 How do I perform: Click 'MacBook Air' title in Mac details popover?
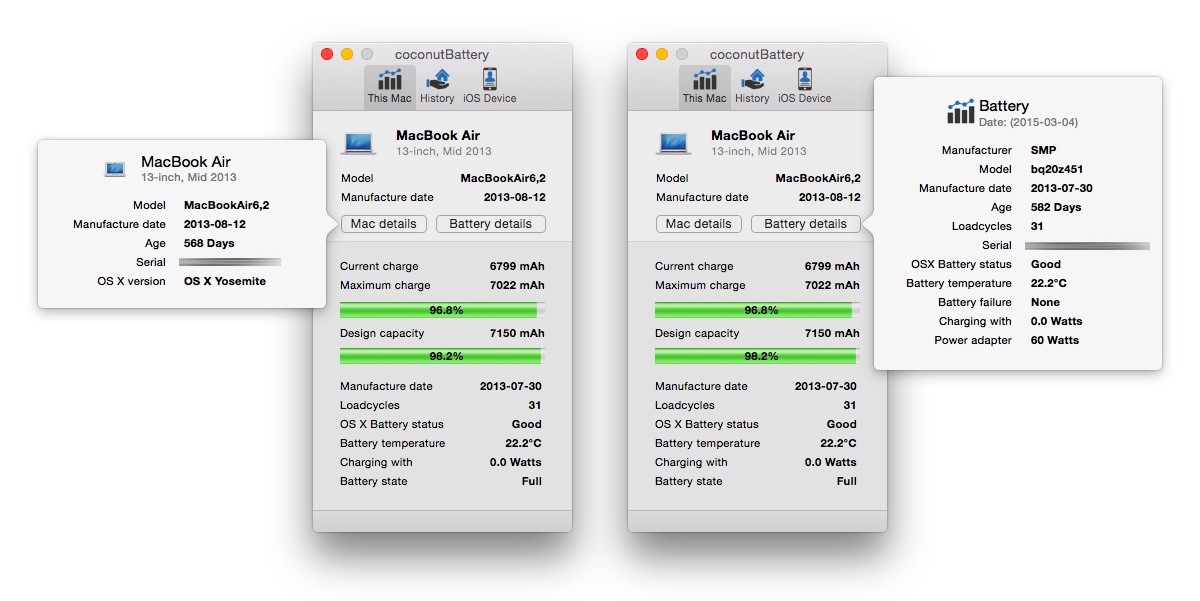click(x=186, y=162)
